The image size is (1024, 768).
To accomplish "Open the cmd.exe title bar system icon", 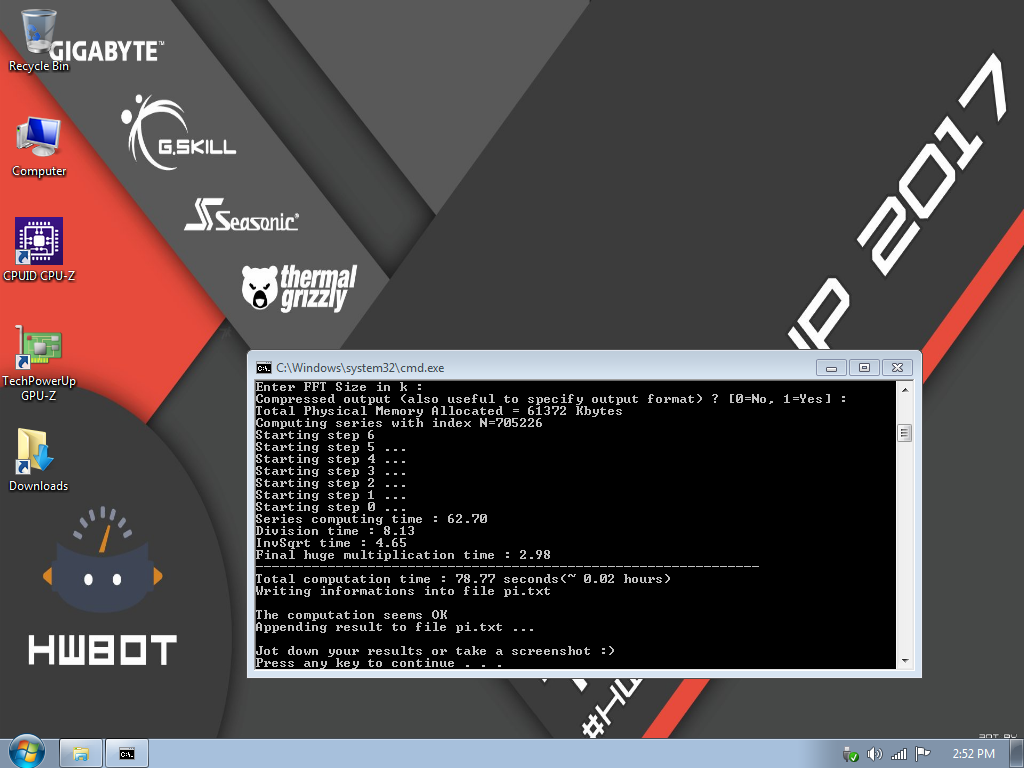I will [x=263, y=368].
